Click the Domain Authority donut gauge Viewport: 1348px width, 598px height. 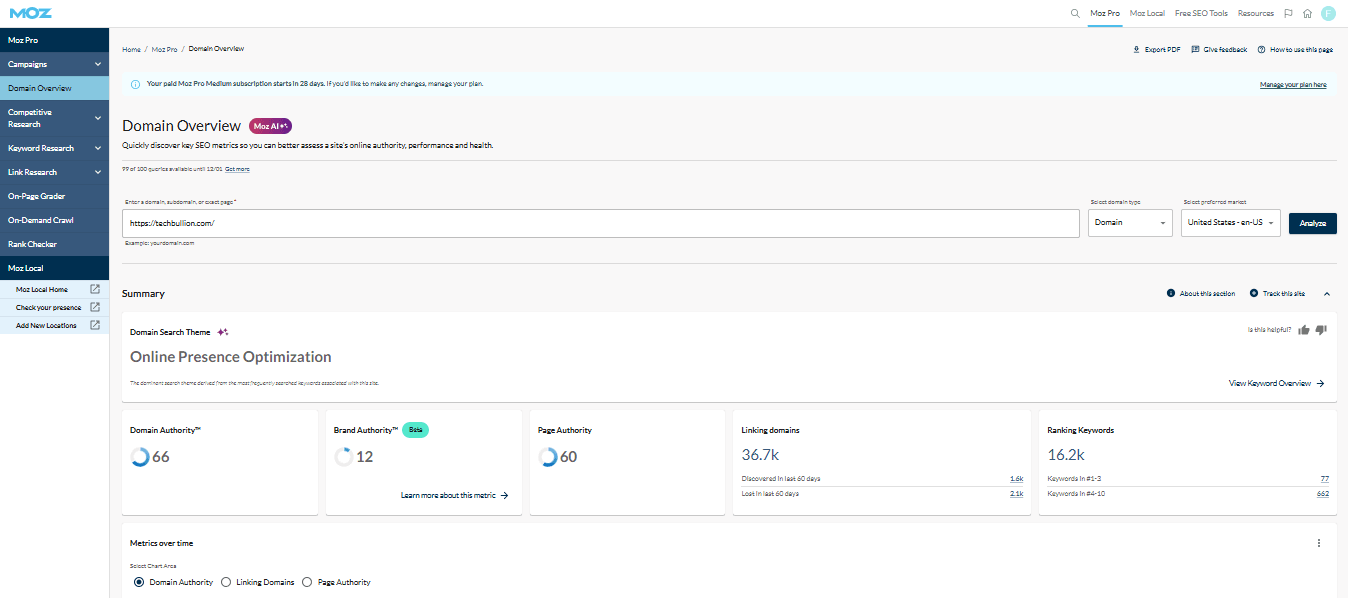point(140,457)
